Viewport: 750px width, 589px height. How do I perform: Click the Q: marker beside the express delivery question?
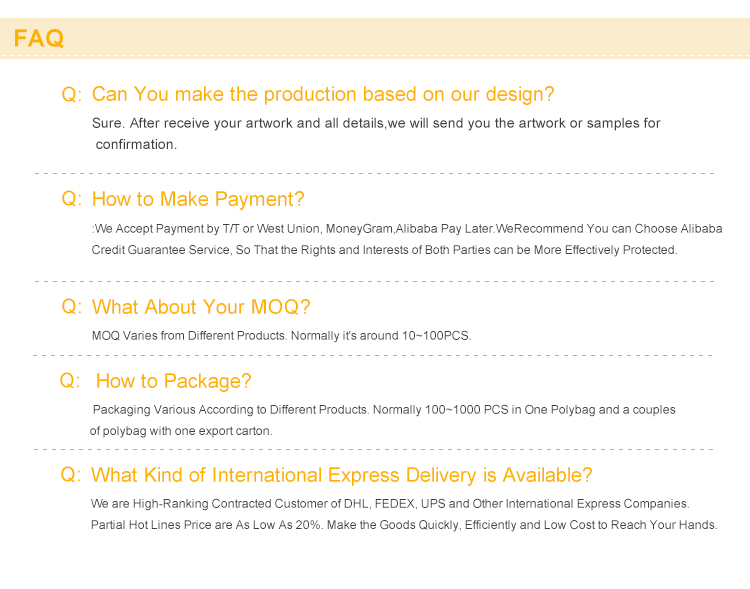pos(70,475)
